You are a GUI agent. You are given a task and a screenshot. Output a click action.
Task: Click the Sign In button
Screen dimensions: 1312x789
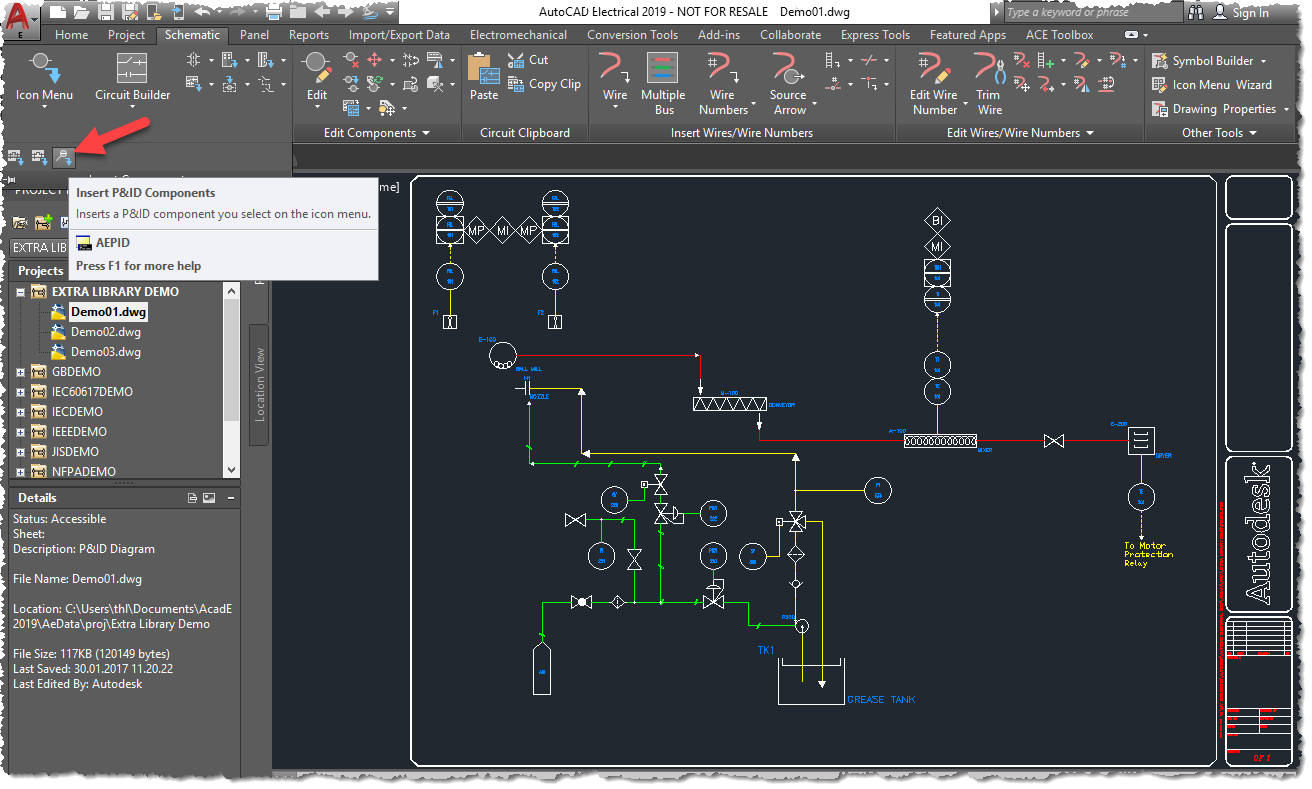click(1241, 13)
